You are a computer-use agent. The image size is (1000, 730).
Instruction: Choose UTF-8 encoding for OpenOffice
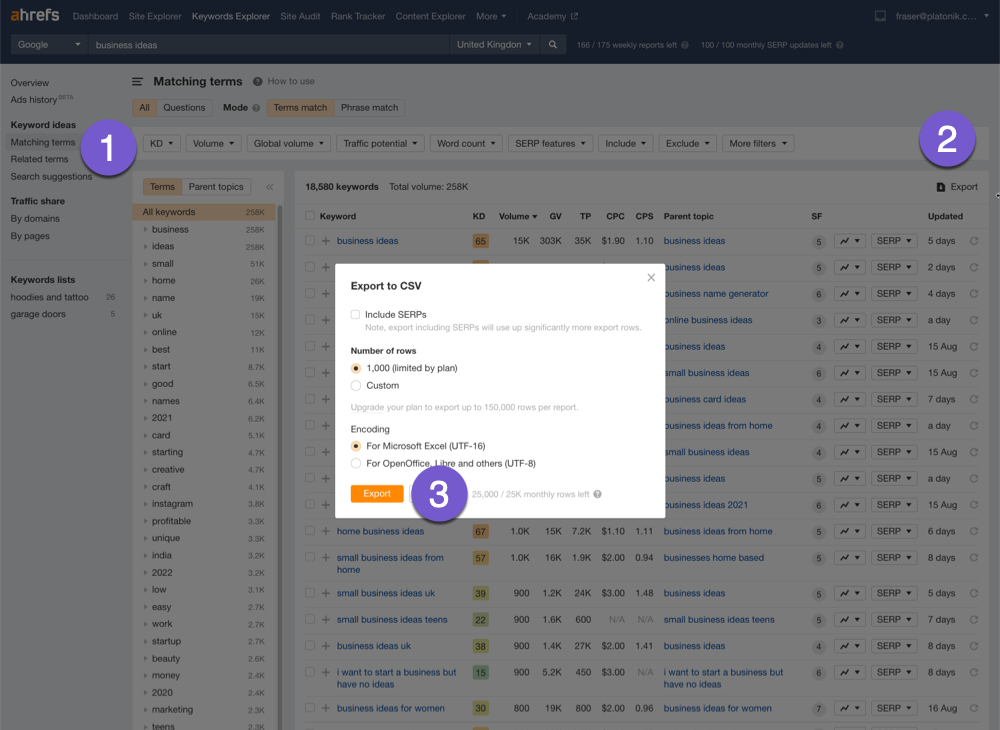[x=356, y=463]
